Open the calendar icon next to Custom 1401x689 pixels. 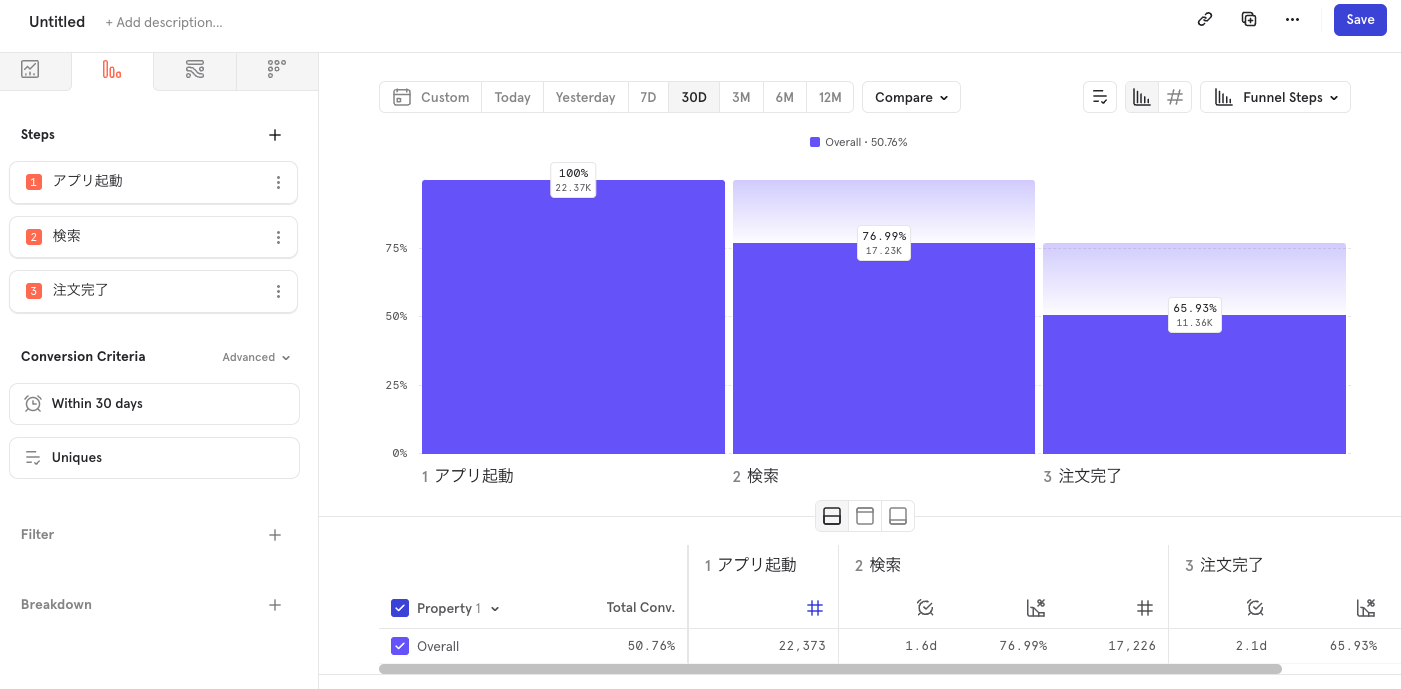(403, 96)
